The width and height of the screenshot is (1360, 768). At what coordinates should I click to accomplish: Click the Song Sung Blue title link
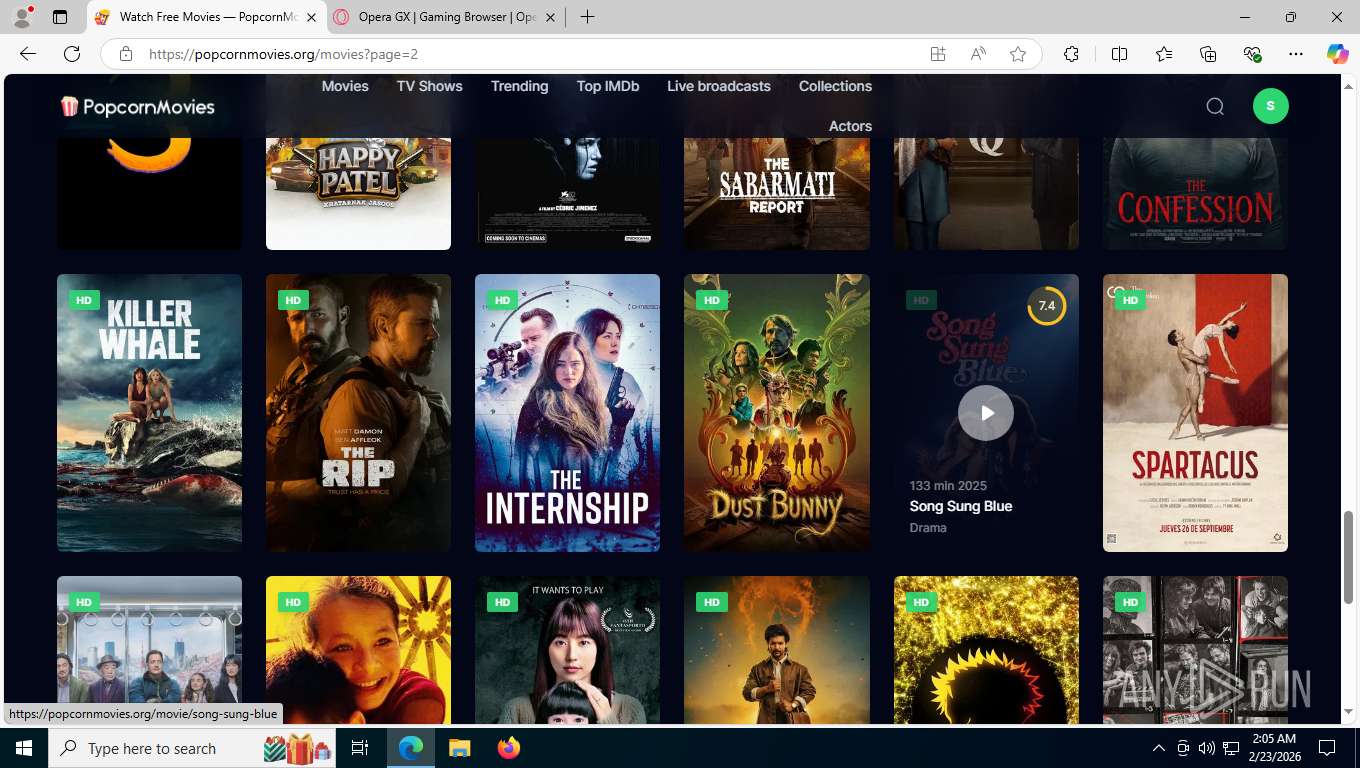pyautogui.click(x=961, y=506)
